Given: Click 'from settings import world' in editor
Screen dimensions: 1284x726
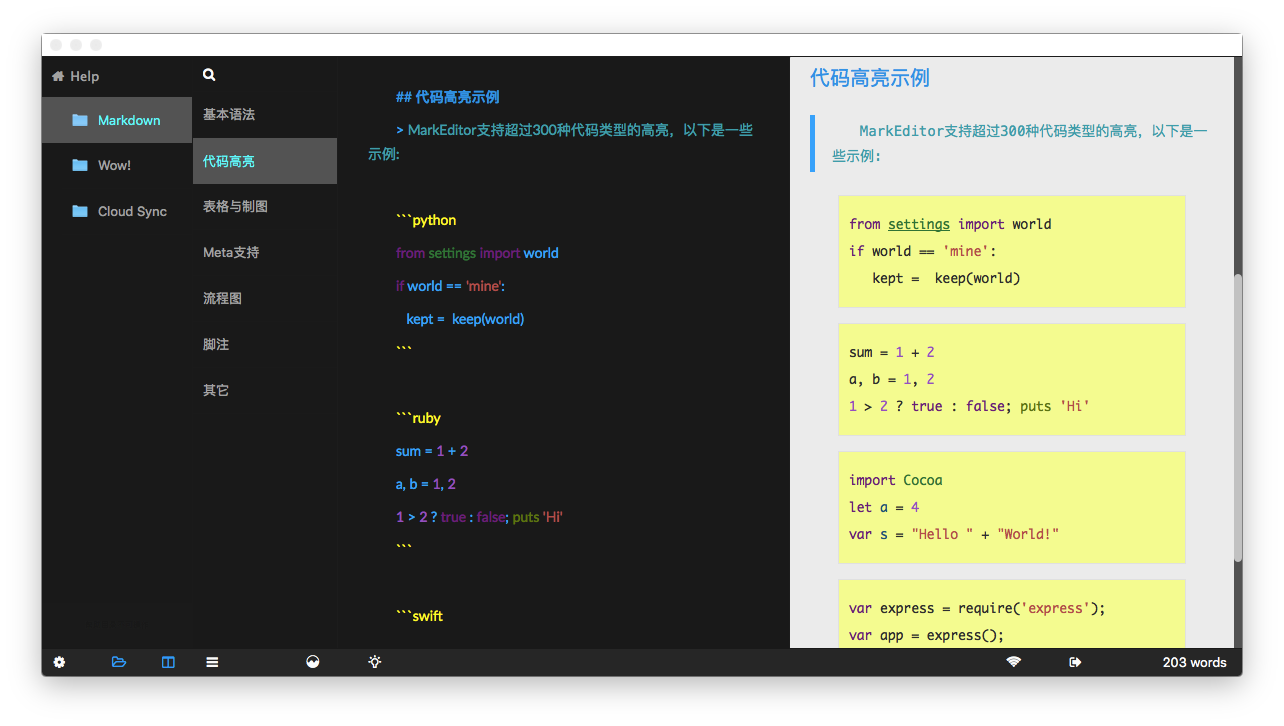Looking at the screenshot, I should click(477, 253).
